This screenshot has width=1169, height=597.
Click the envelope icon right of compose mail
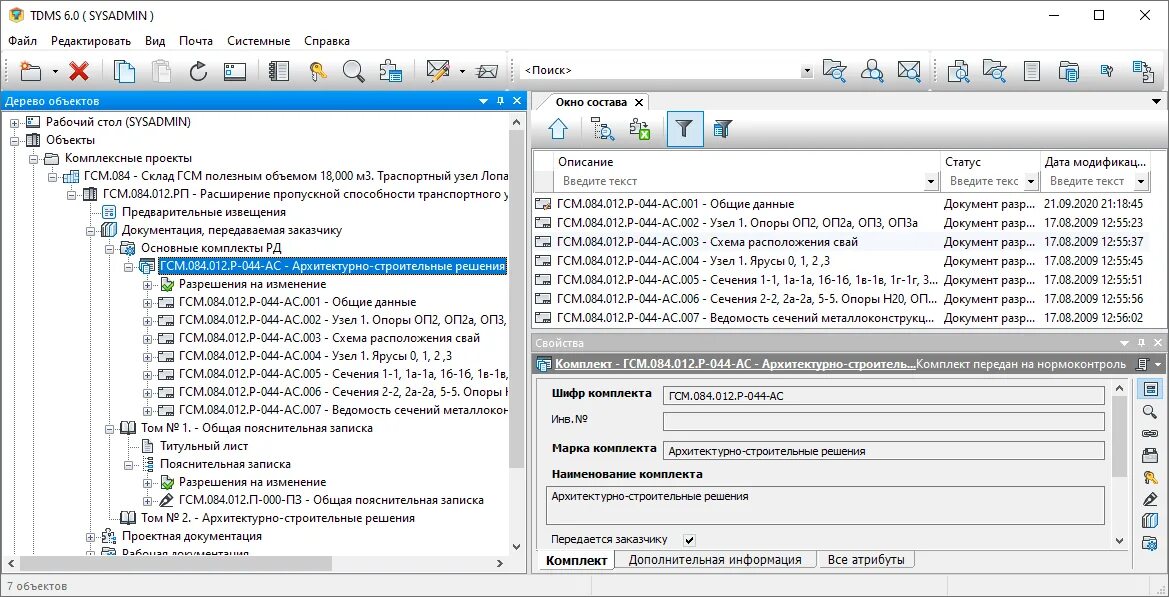(487, 71)
